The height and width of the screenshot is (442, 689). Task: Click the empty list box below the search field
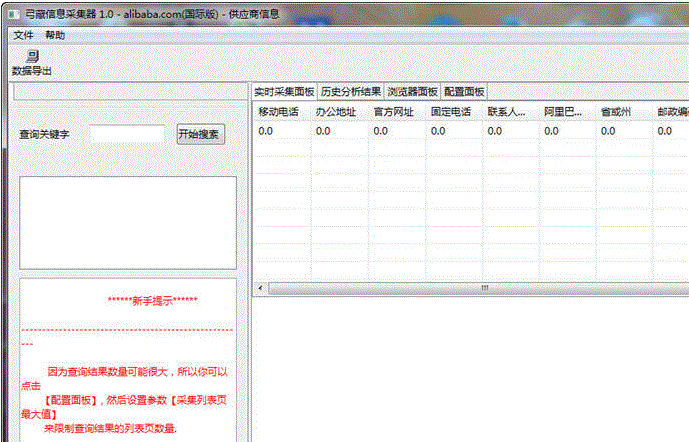click(128, 223)
